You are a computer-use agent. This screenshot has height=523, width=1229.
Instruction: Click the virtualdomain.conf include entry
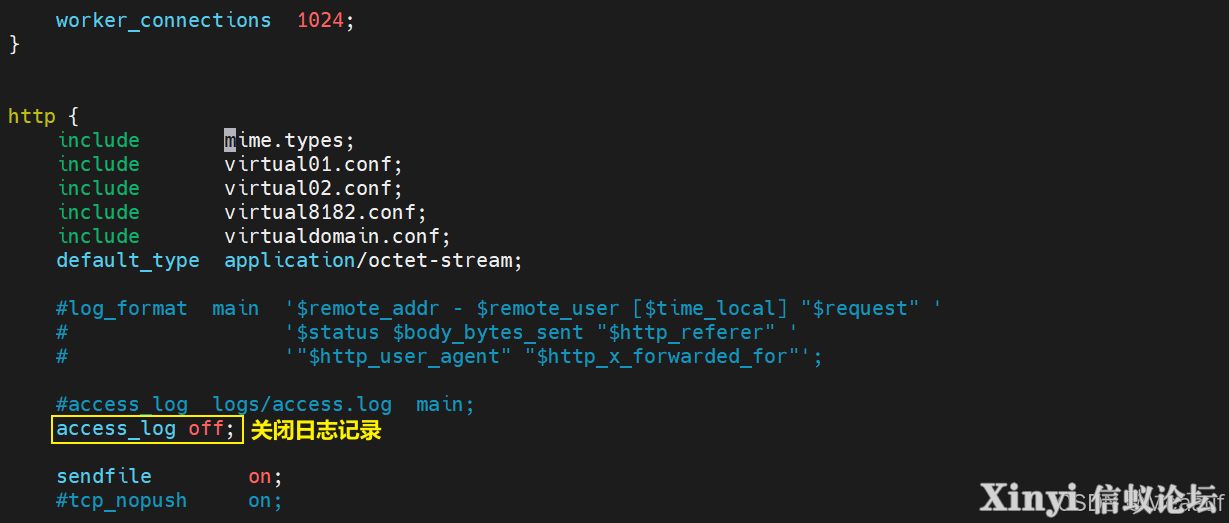(x=334, y=236)
